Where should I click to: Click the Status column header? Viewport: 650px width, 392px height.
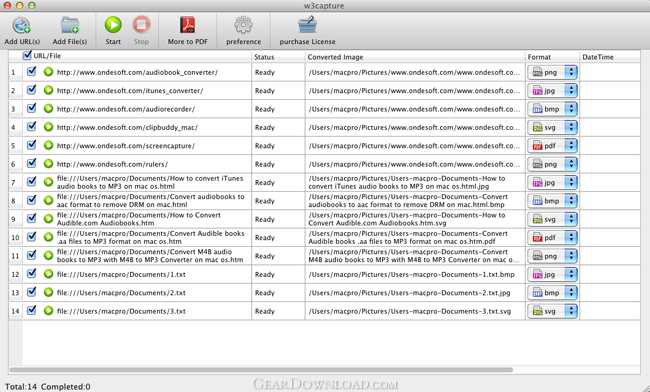278,57
